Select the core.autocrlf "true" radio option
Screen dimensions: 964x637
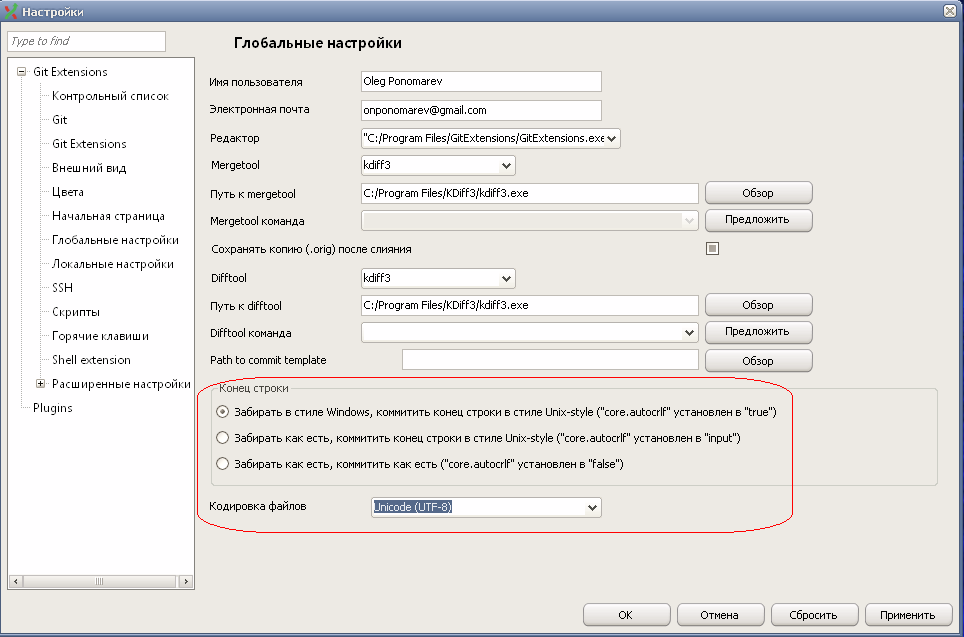point(223,412)
